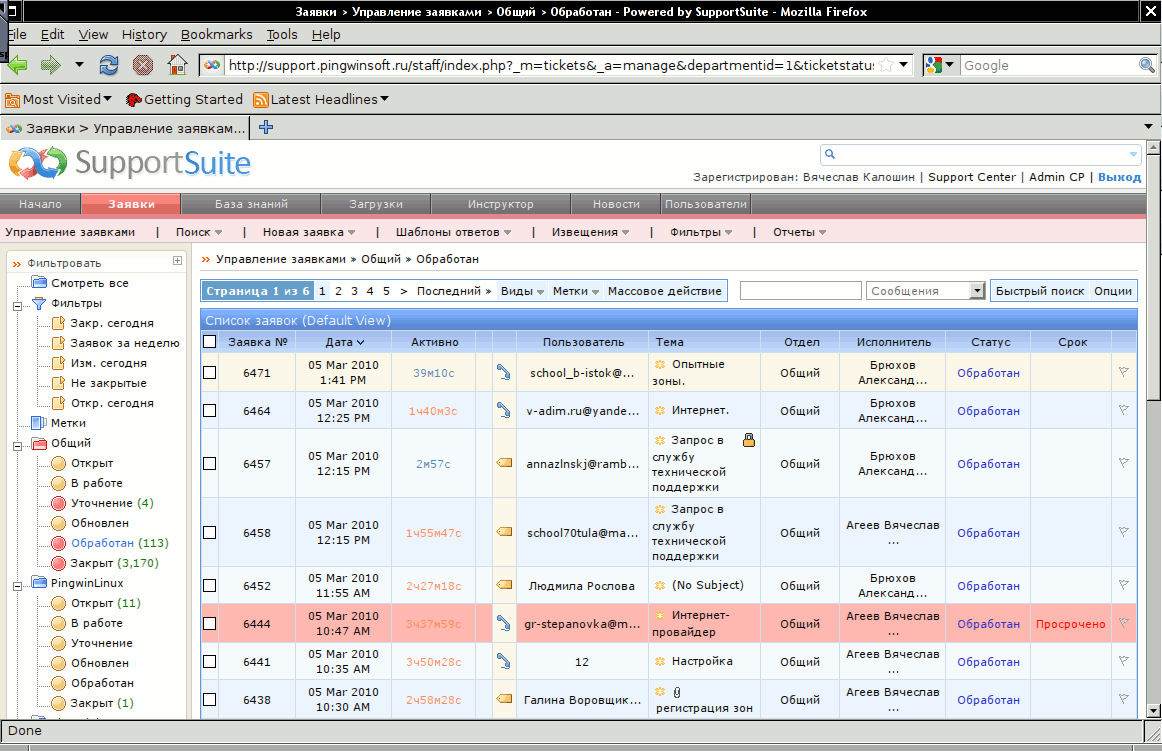Image resolution: width=1162 pixels, height=751 pixels.
Task: Click the Firefox reload page button
Action: [x=109, y=65]
